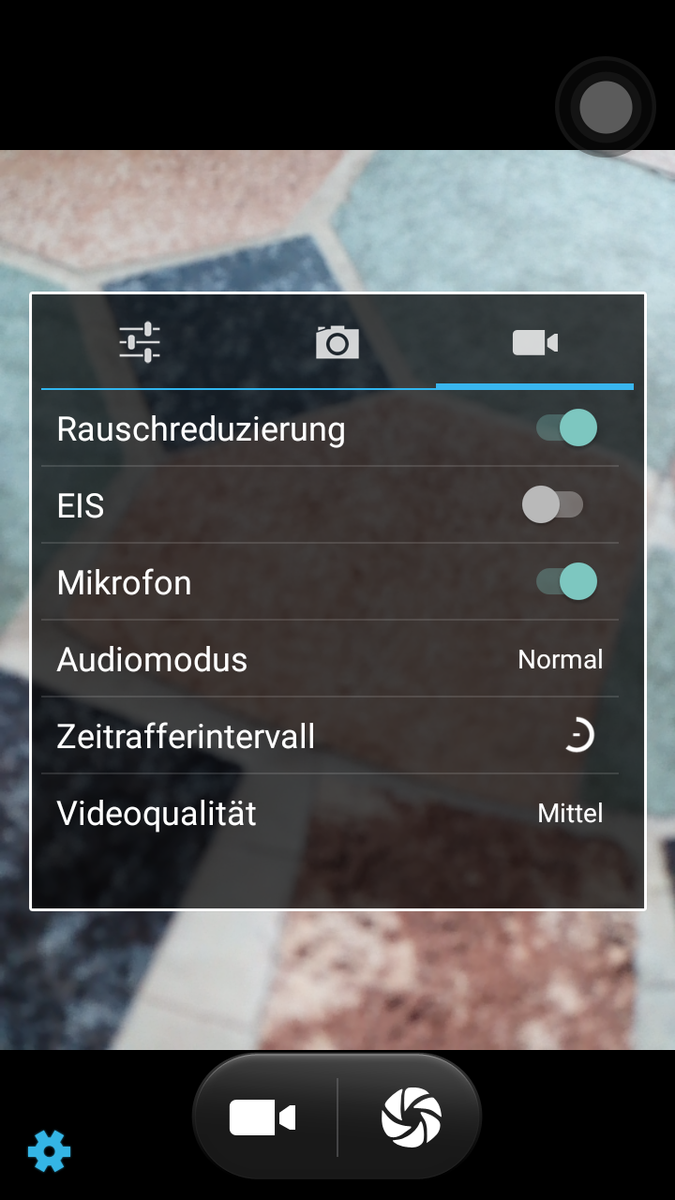Open the general settings sliders tab
Screen dimensions: 675x1200
(139, 342)
